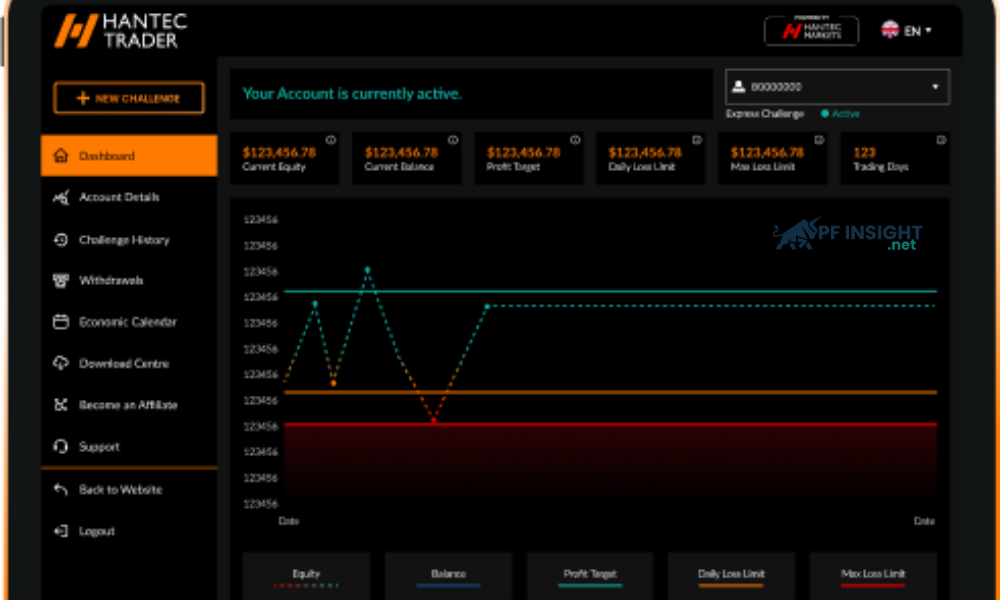Click the Daily Loss Limit card info icon
Screen dimensions: 1000x600
coord(697,140)
